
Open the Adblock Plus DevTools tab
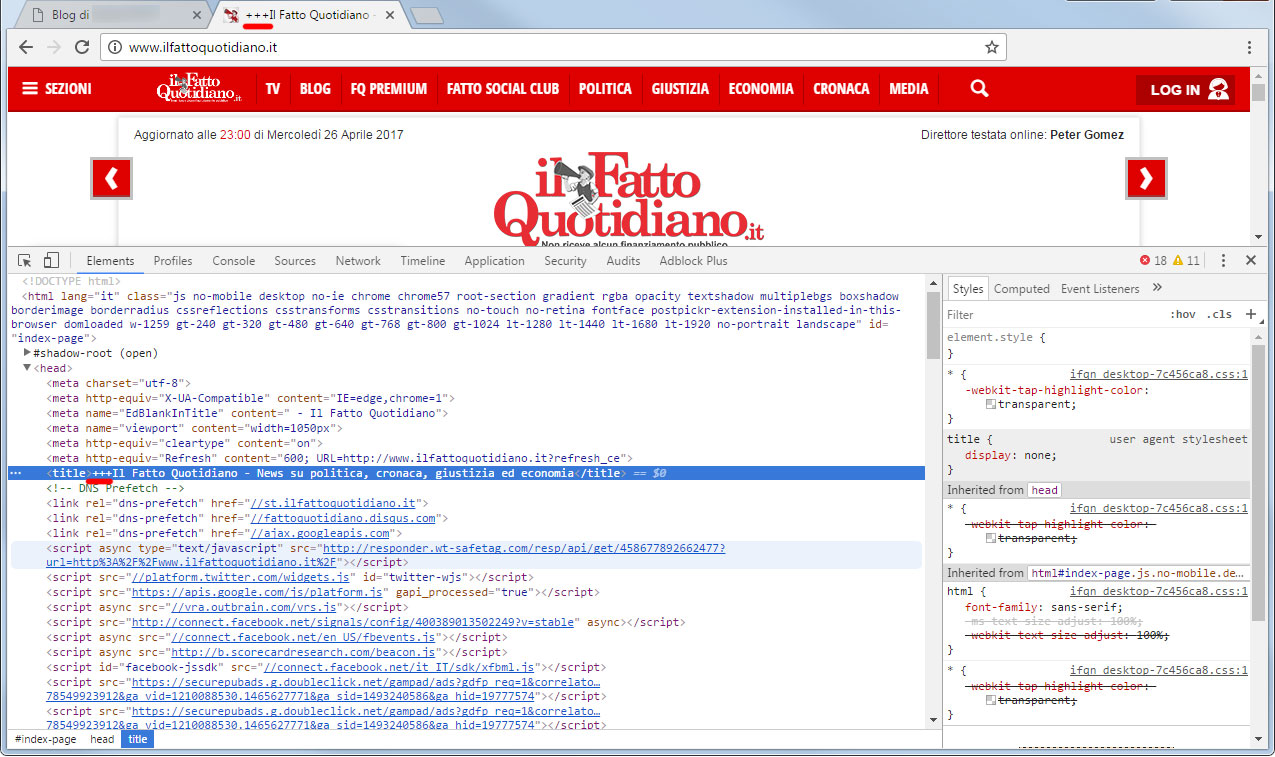693,261
